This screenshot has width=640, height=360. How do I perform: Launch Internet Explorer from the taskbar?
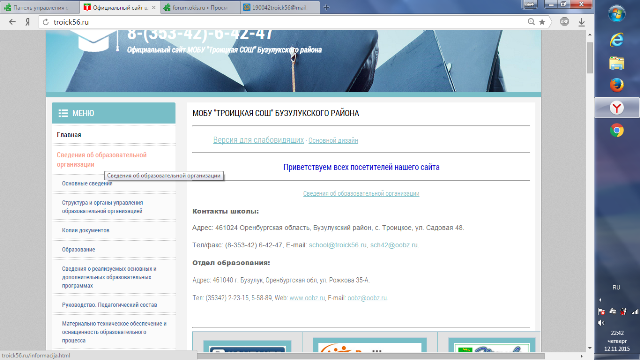point(617,40)
